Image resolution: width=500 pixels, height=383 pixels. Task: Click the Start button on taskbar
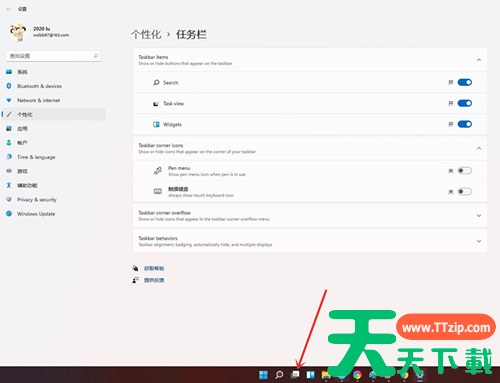pyautogui.click(x=263, y=375)
